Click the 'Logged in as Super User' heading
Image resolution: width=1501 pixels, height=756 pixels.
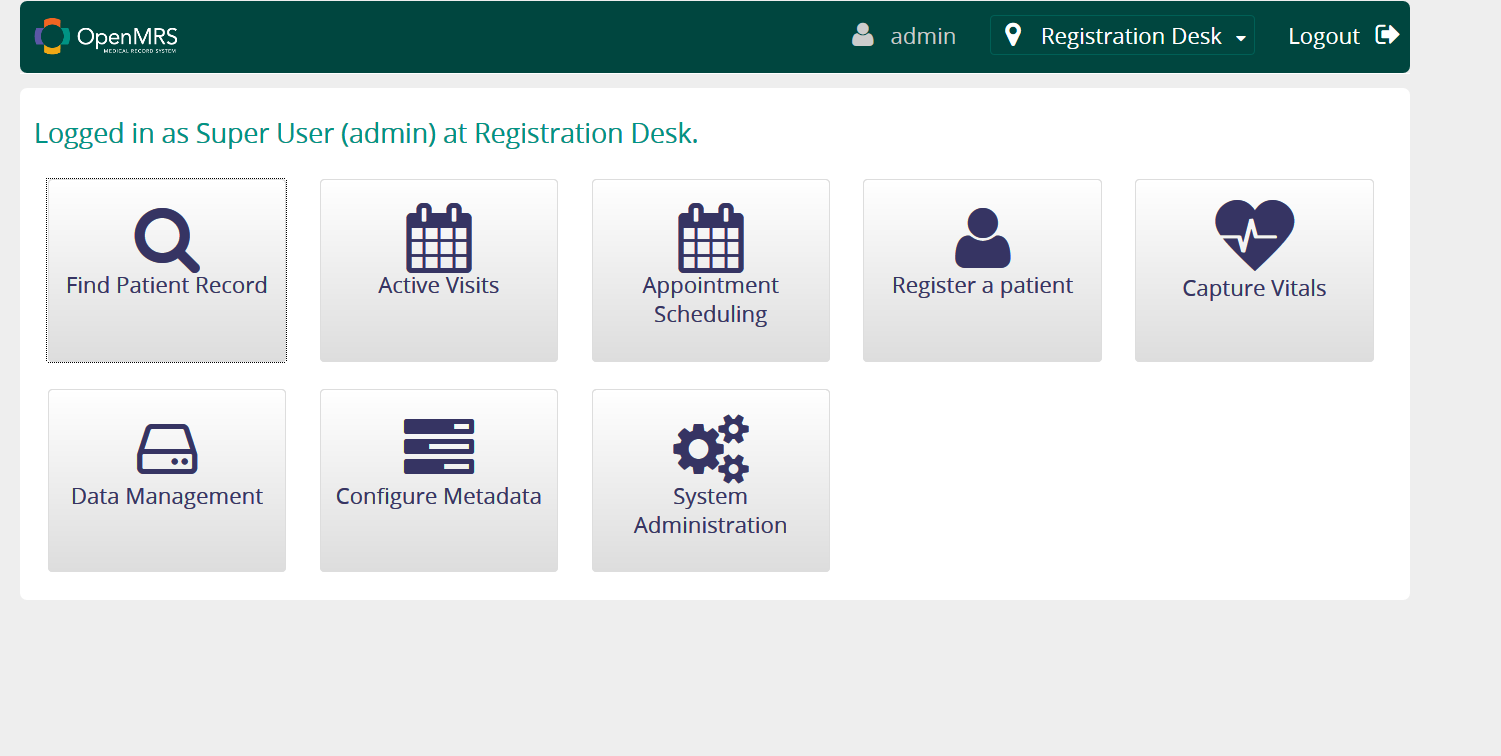(366, 134)
